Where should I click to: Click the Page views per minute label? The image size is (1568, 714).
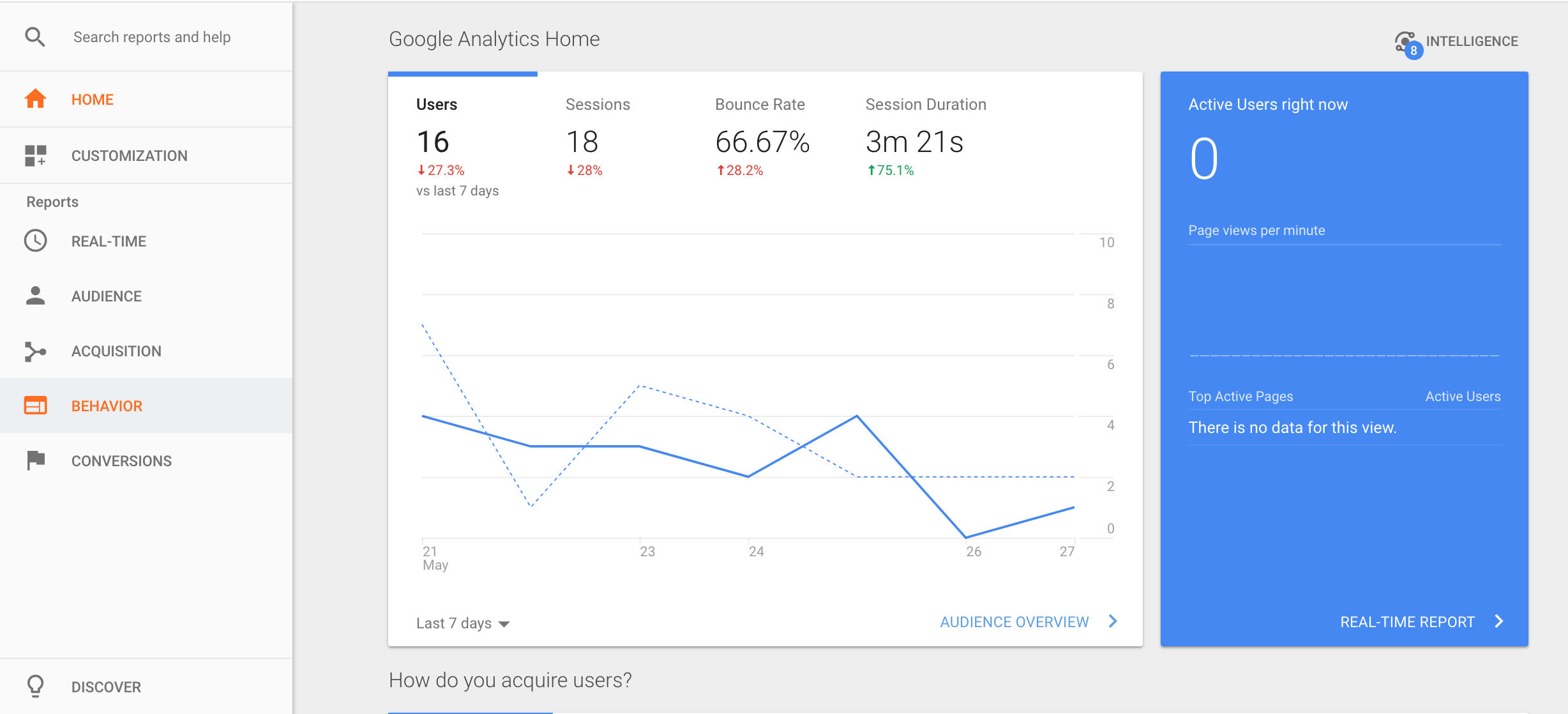1256,230
